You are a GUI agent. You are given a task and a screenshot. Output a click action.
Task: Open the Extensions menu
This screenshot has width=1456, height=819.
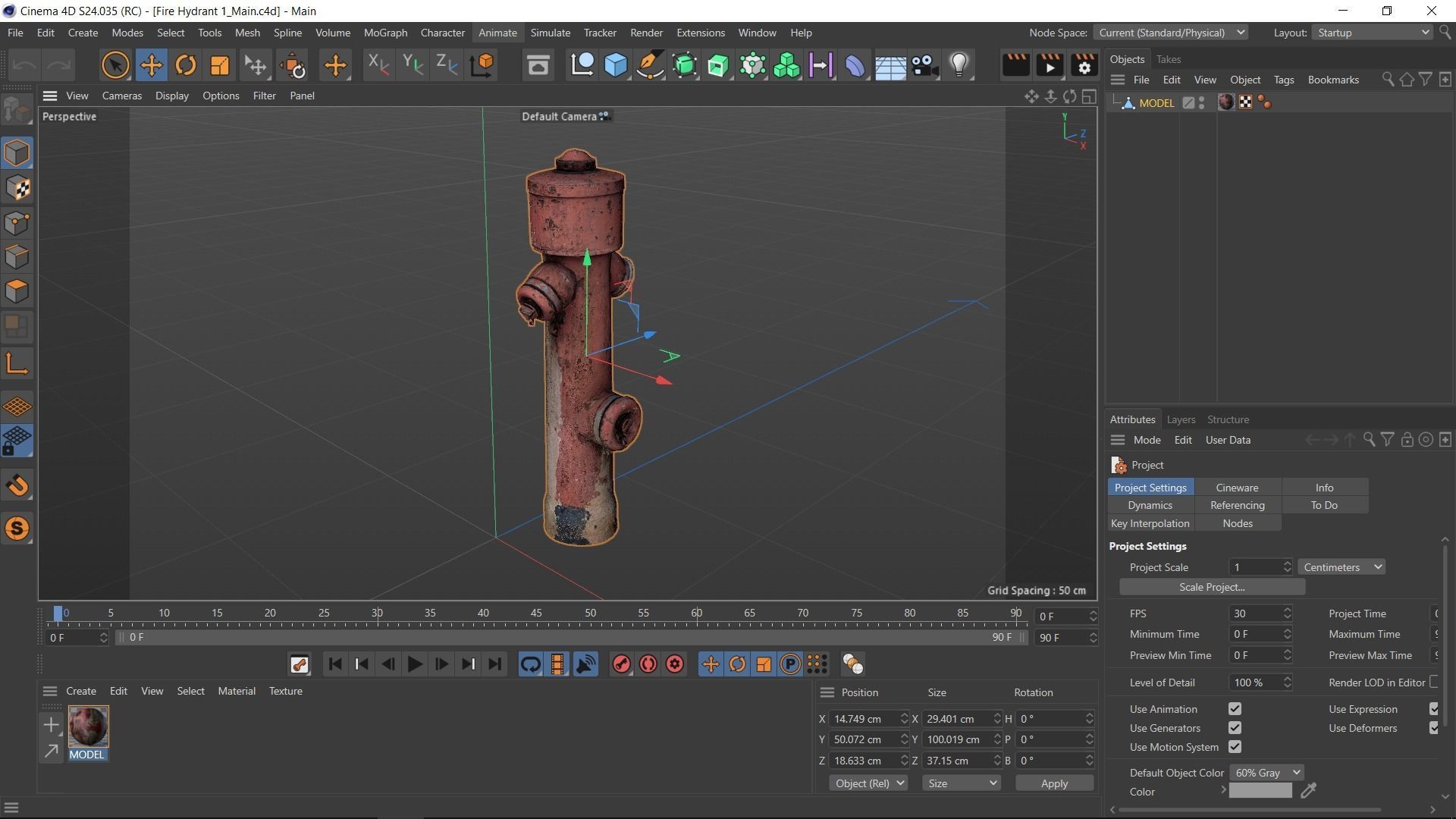[x=700, y=33]
